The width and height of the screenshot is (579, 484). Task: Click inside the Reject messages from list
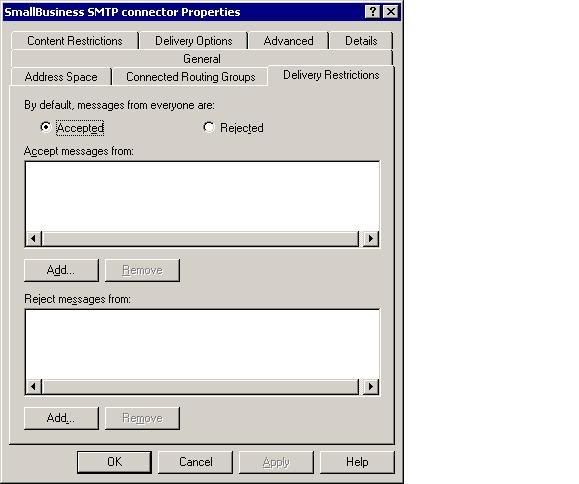click(x=202, y=344)
